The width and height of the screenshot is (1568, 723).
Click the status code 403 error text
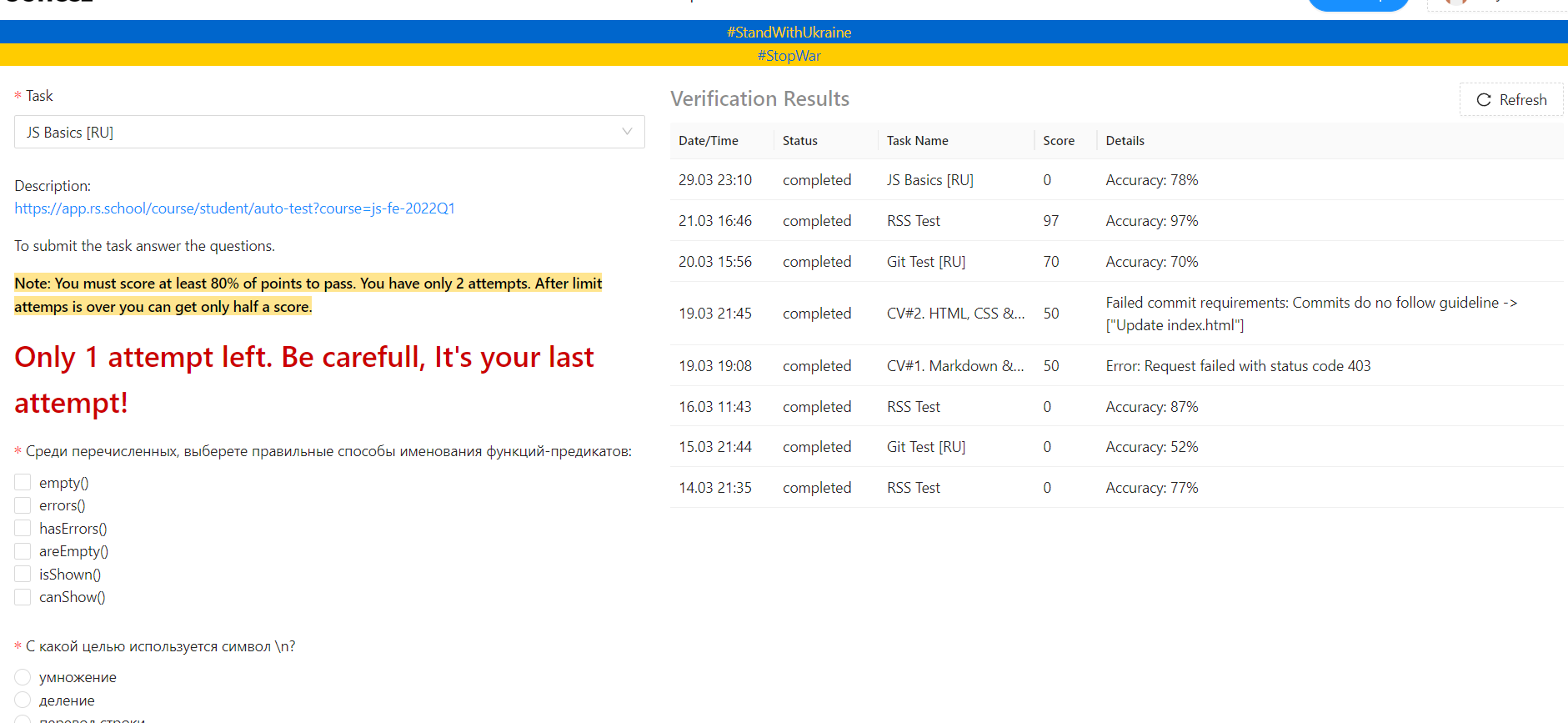point(1238,366)
